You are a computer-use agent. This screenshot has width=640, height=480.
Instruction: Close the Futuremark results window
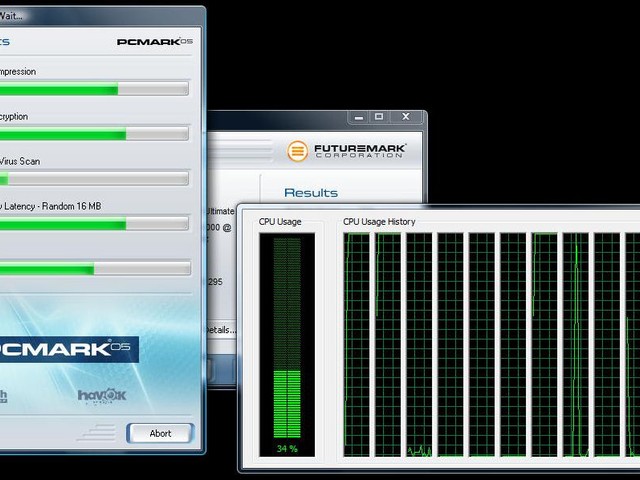click(406, 117)
